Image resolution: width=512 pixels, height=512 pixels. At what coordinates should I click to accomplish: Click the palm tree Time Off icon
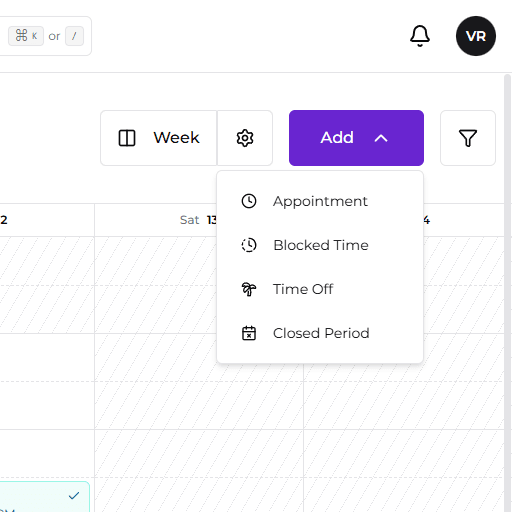point(249,289)
